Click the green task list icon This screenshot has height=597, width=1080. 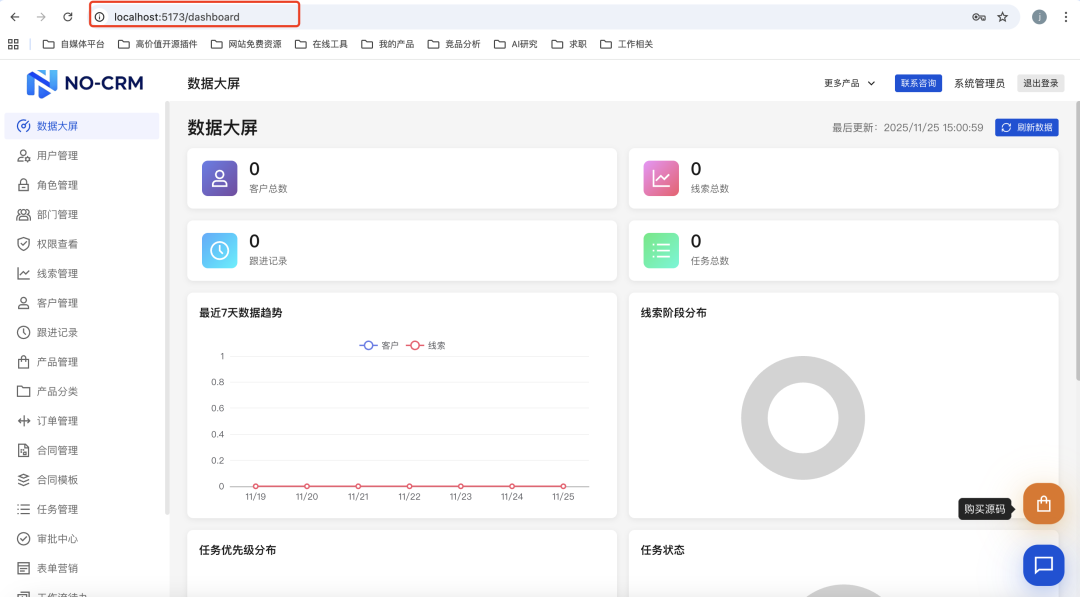tap(661, 251)
